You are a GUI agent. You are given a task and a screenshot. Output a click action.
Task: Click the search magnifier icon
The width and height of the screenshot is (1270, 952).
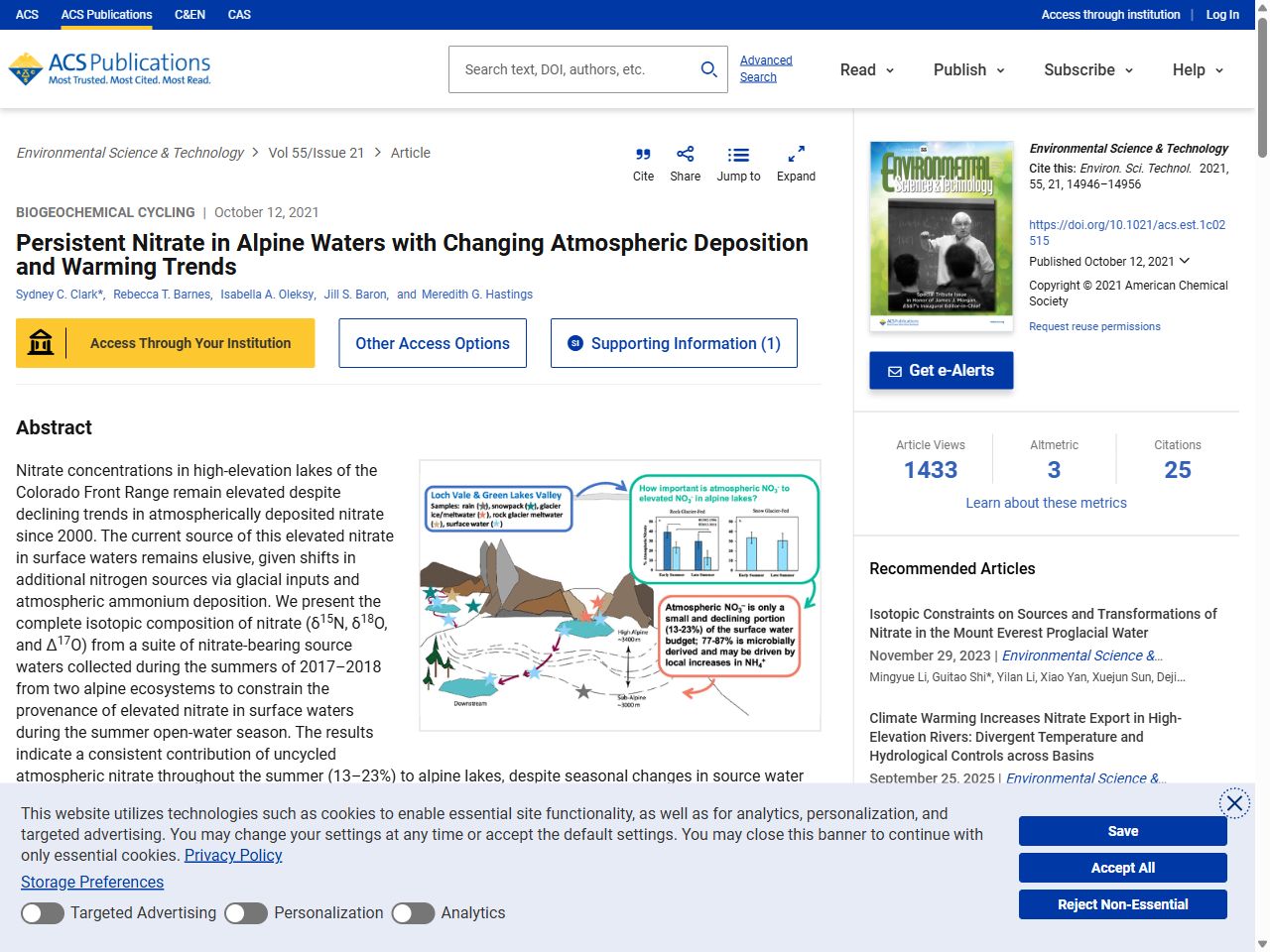(708, 69)
